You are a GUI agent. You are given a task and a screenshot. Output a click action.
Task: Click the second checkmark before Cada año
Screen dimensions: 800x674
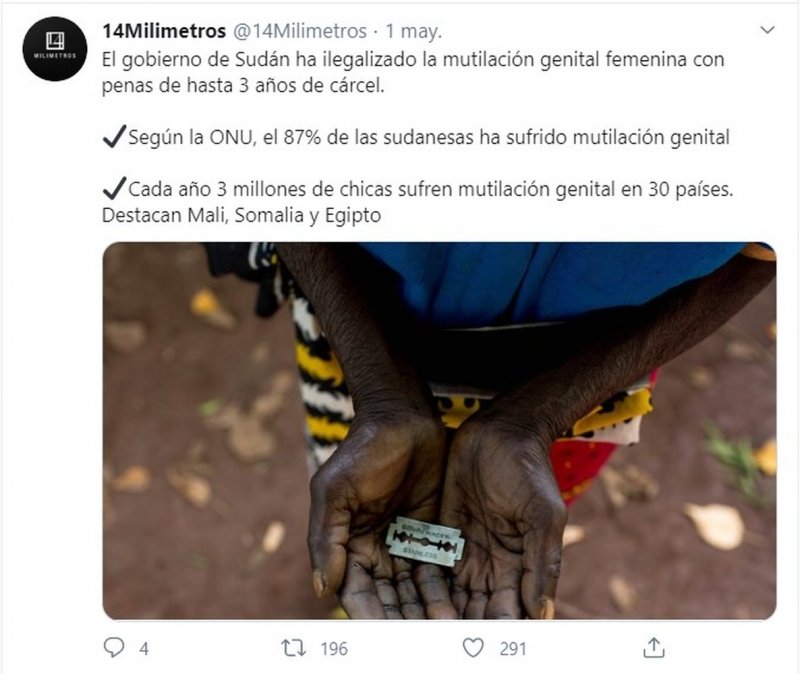[114, 188]
